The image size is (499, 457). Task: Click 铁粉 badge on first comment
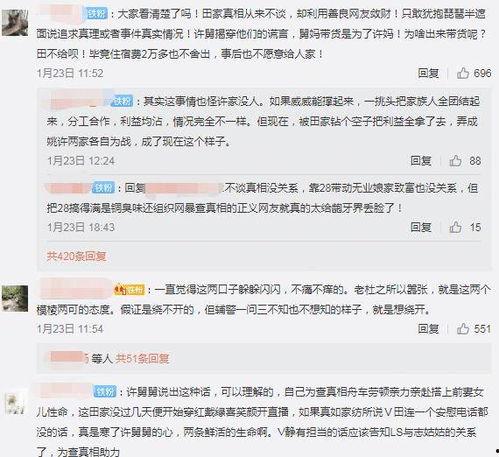pos(96,14)
